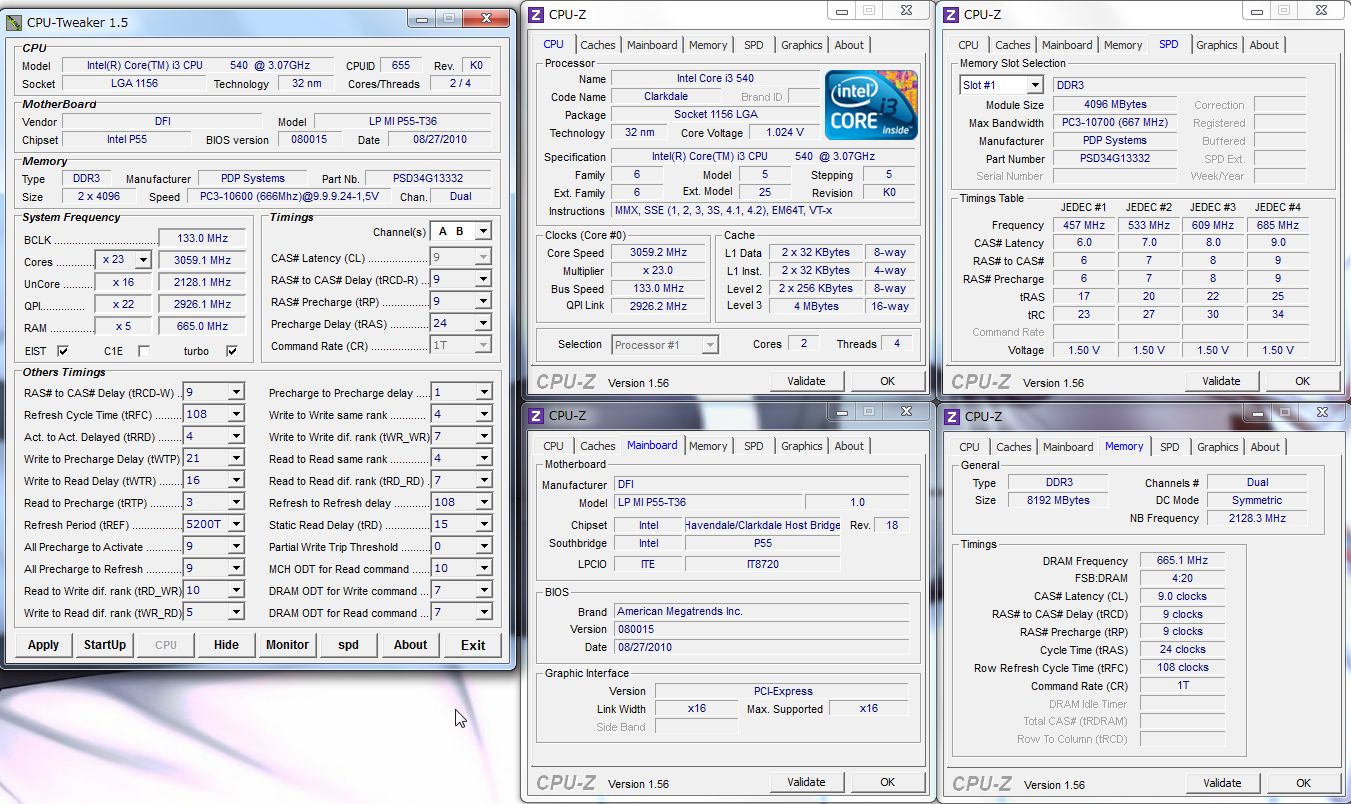The image size is (1351, 804).
Task: Click the StartUp button
Action: coord(105,645)
